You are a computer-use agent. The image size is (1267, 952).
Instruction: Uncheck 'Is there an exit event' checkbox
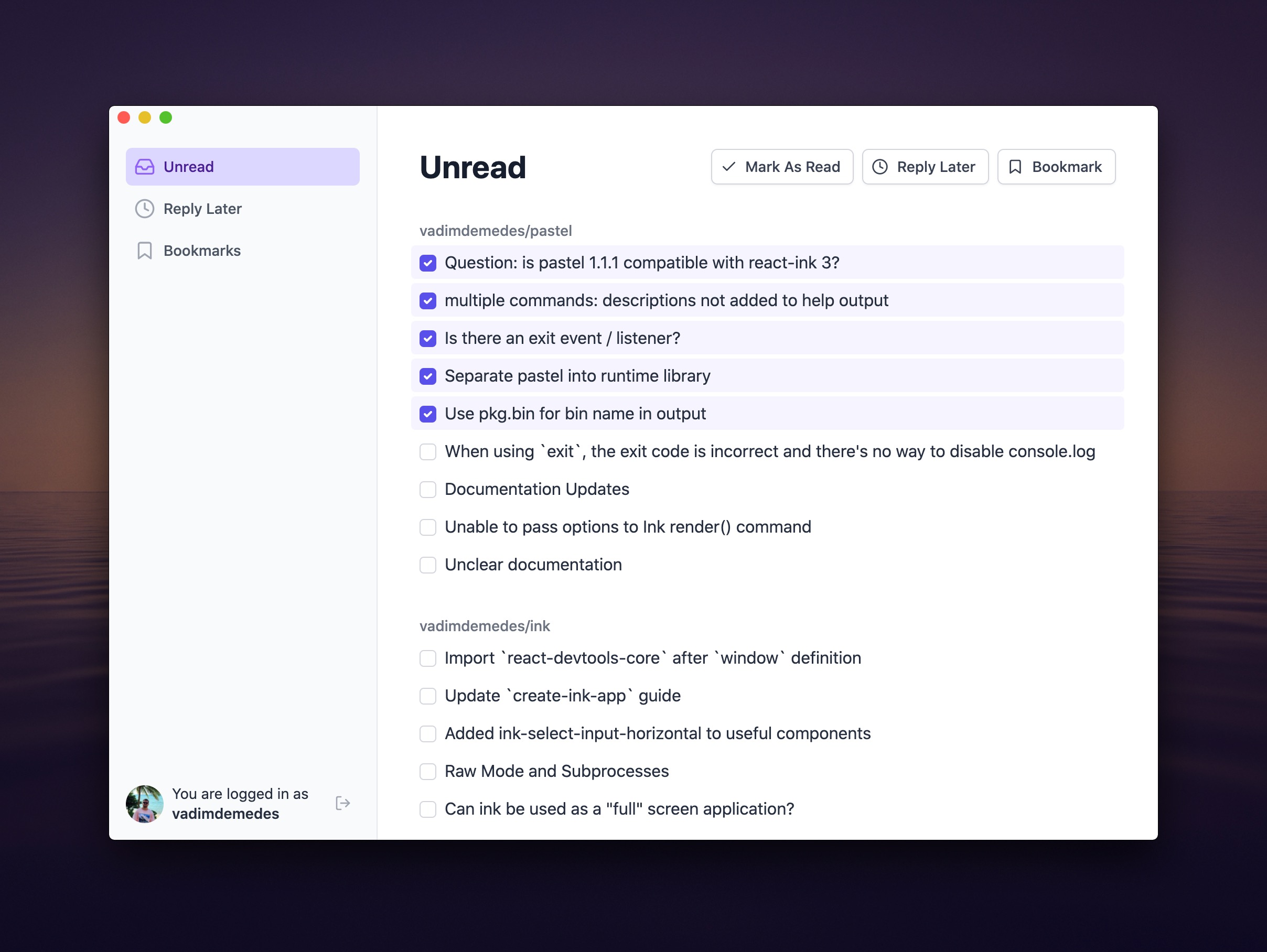pos(428,339)
